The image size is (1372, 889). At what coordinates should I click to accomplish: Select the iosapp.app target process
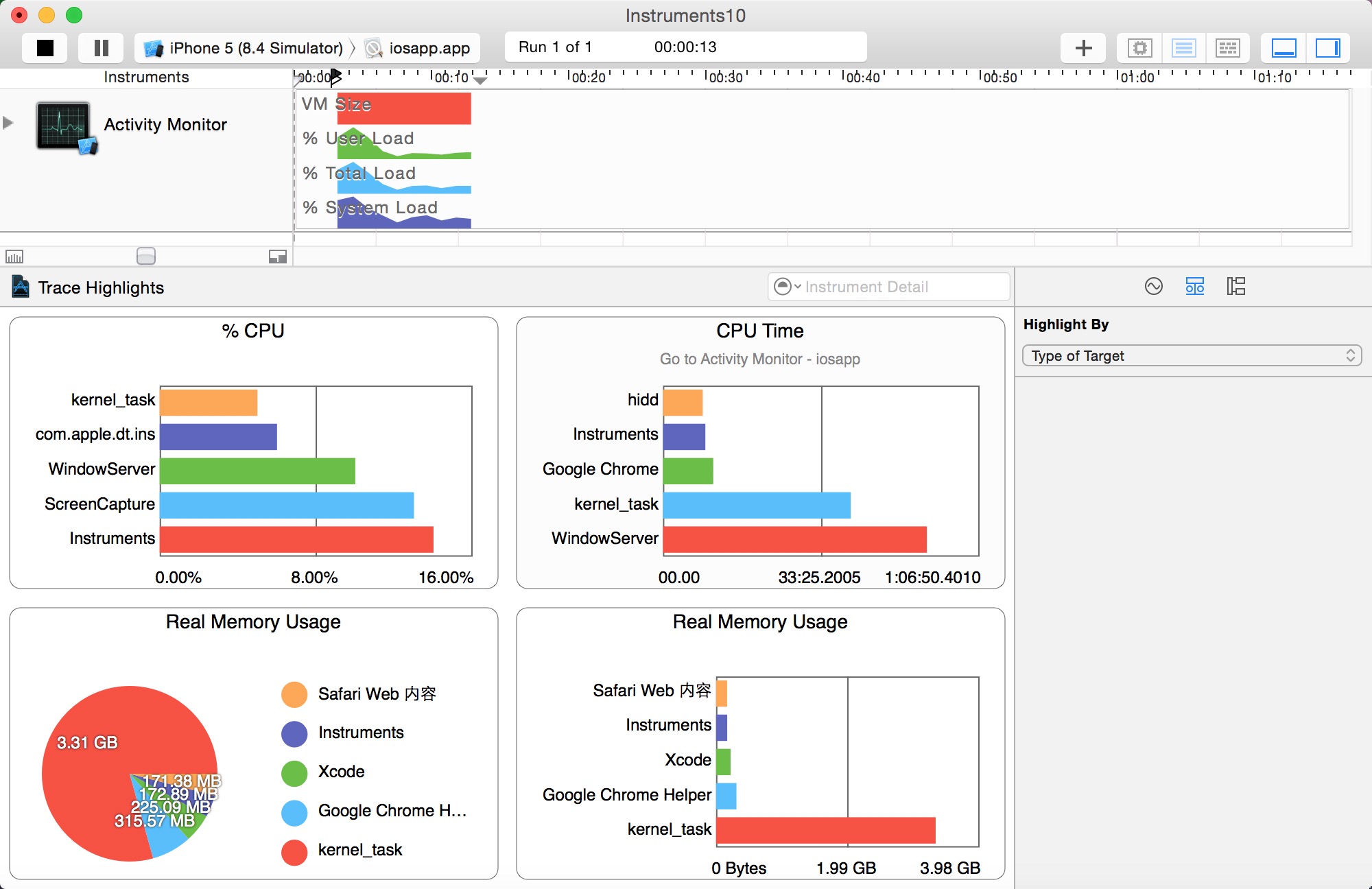(x=418, y=48)
